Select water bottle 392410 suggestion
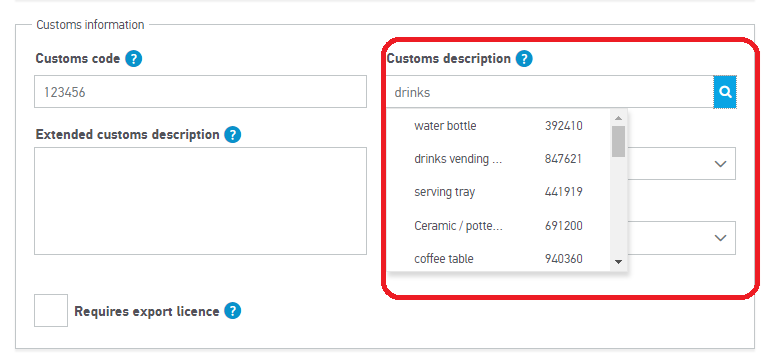The width and height of the screenshot is (775, 363). click(x=499, y=126)
